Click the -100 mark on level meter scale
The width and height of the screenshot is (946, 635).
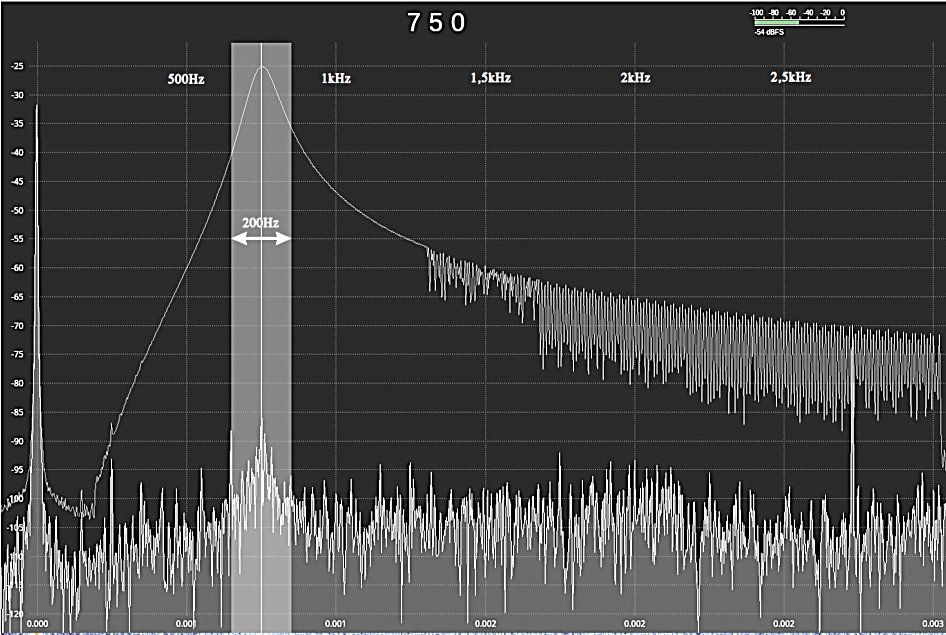[757, 13]
